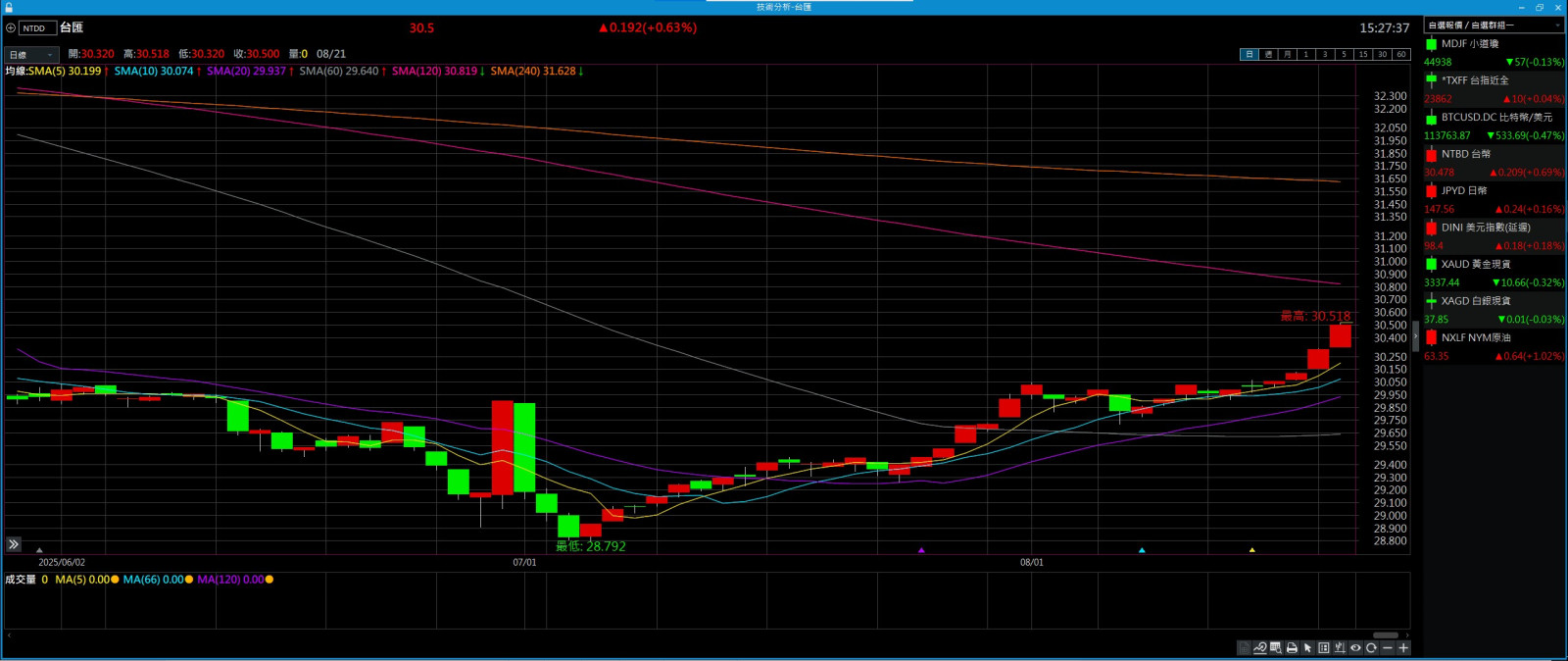Click the lock icon in the title bar
This screenshot has width=1568, height=661.
pyautogui.click(x=9, y=7)
